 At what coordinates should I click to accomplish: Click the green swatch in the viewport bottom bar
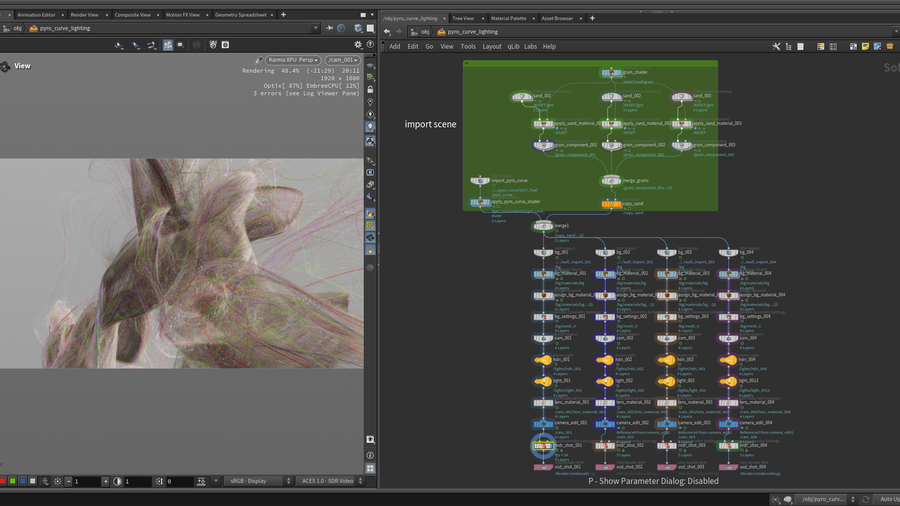pyautogui.click(x=14, y=481)
